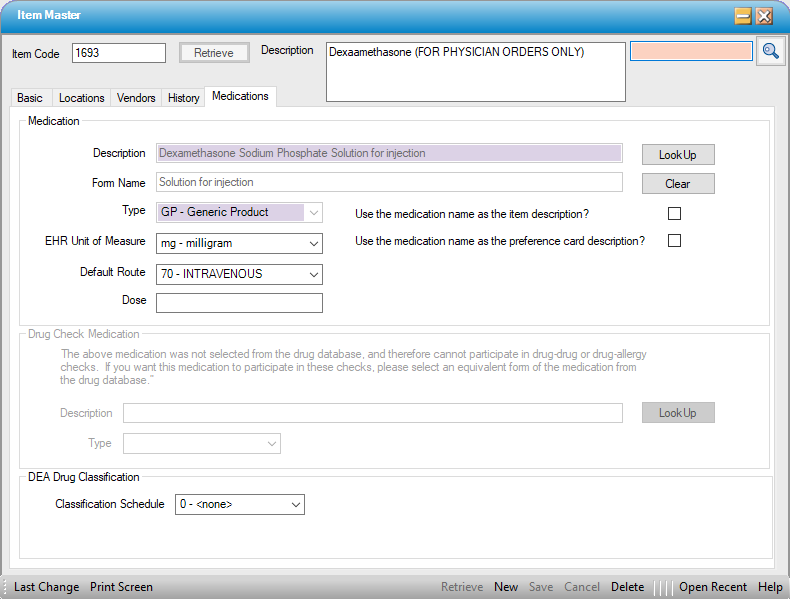Click the pink search text box
This screenshot has height=599, width=790.
[x=690, y=51]
